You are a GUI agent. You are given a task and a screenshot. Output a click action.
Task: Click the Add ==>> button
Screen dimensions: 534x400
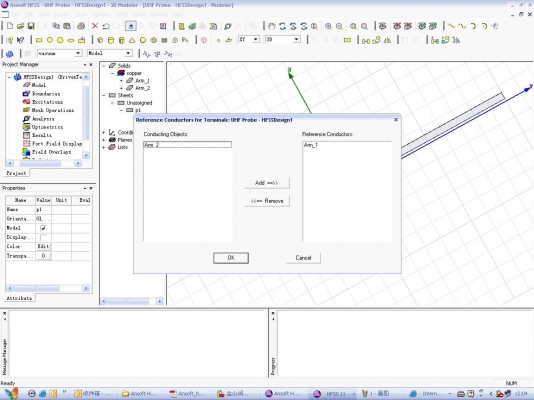(x=267, y=183)
